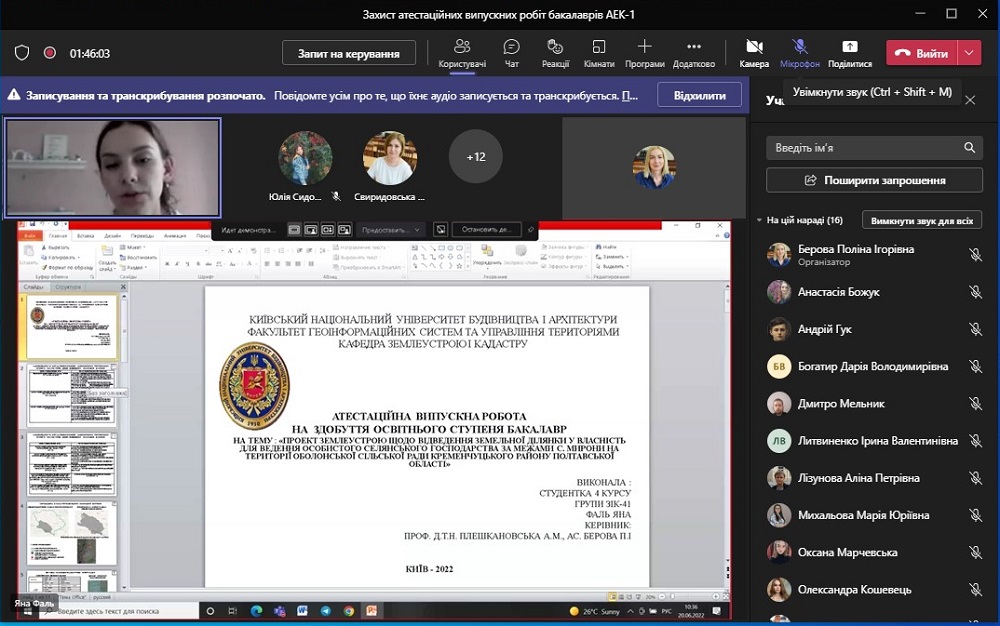
Task: Close the participants panel
Action: click(970, 100)
